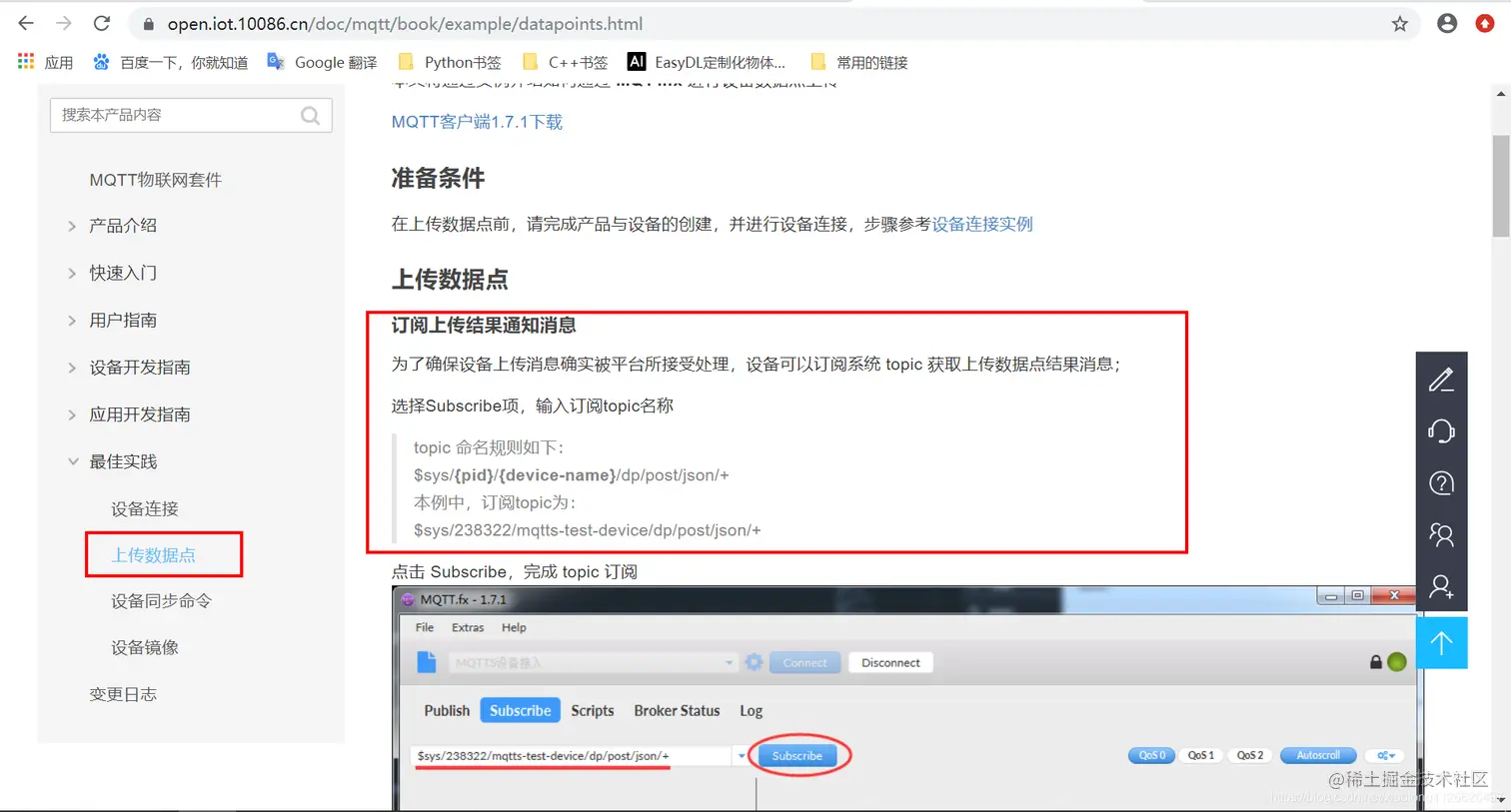
Task: Open the EasyDL定制化物体 bookmark
Action: (x=707, y=62)
